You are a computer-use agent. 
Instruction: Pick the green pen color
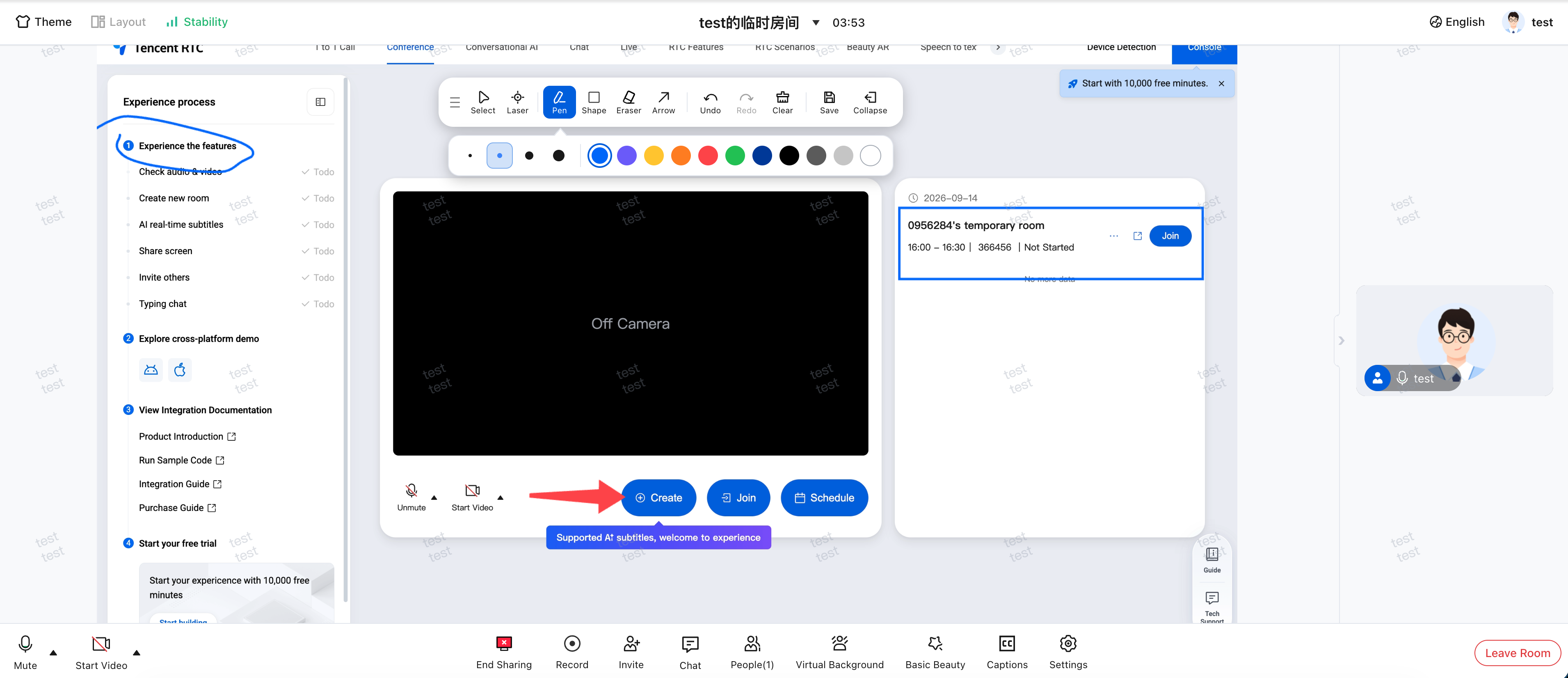point(735,155)
